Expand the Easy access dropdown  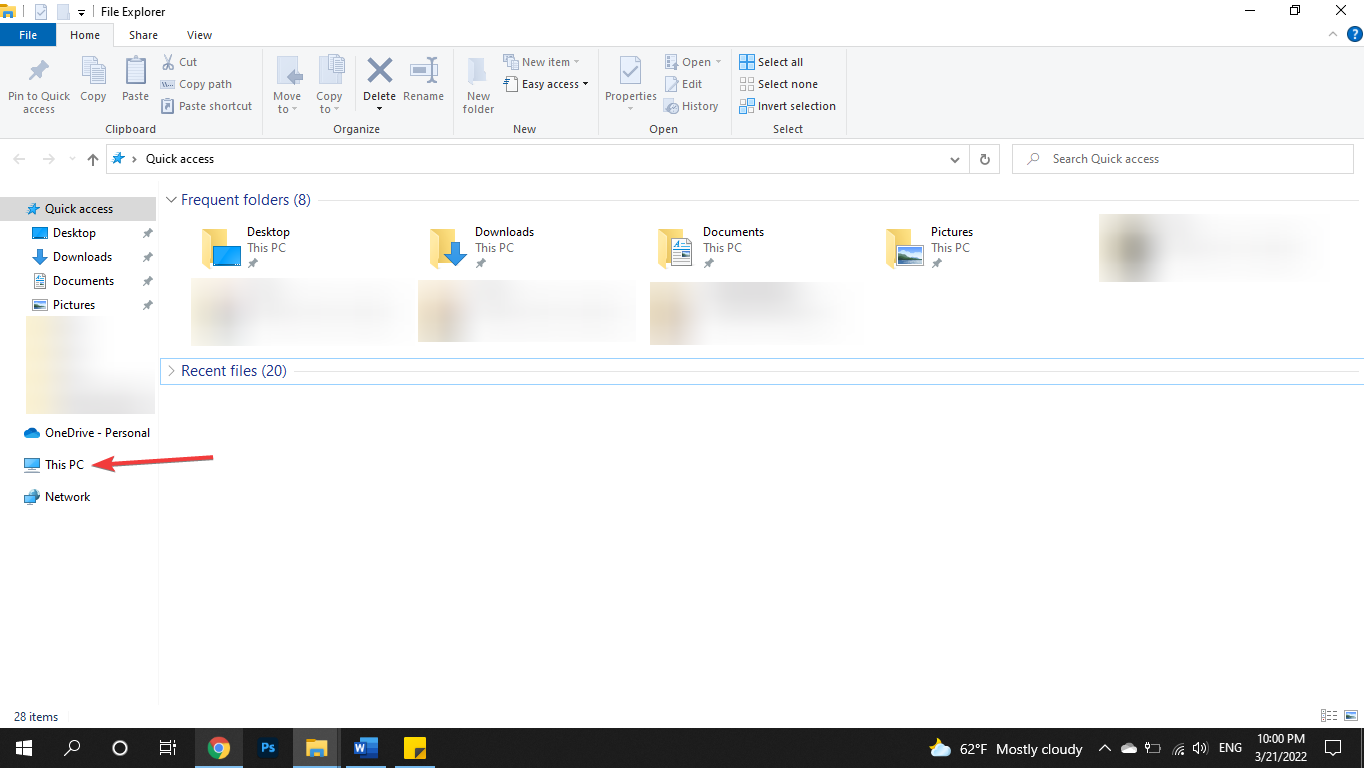[583, 83]
